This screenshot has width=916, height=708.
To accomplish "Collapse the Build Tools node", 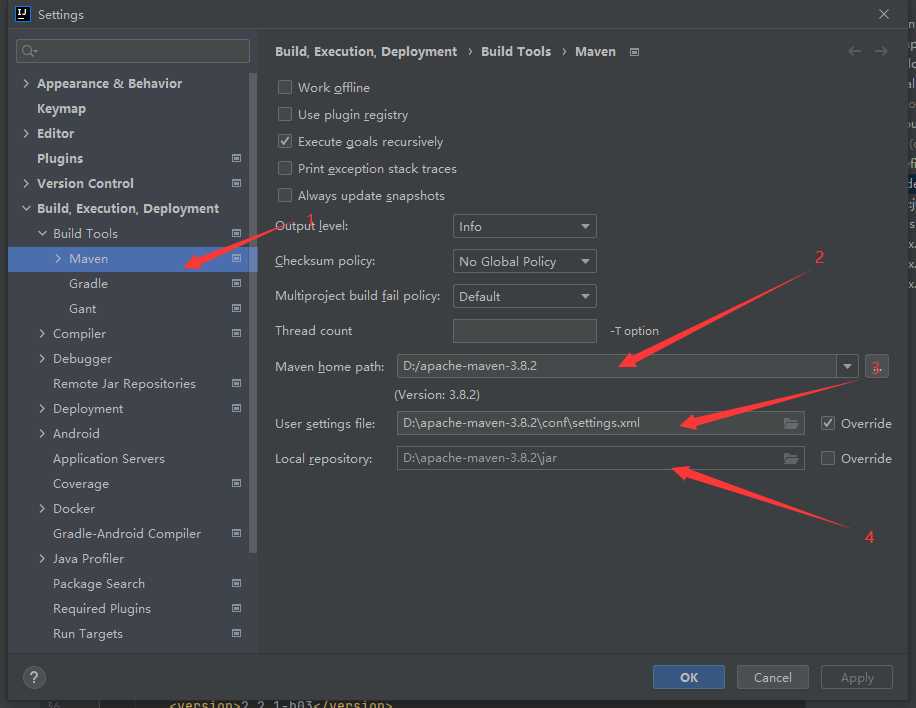I will pos(42,233).
